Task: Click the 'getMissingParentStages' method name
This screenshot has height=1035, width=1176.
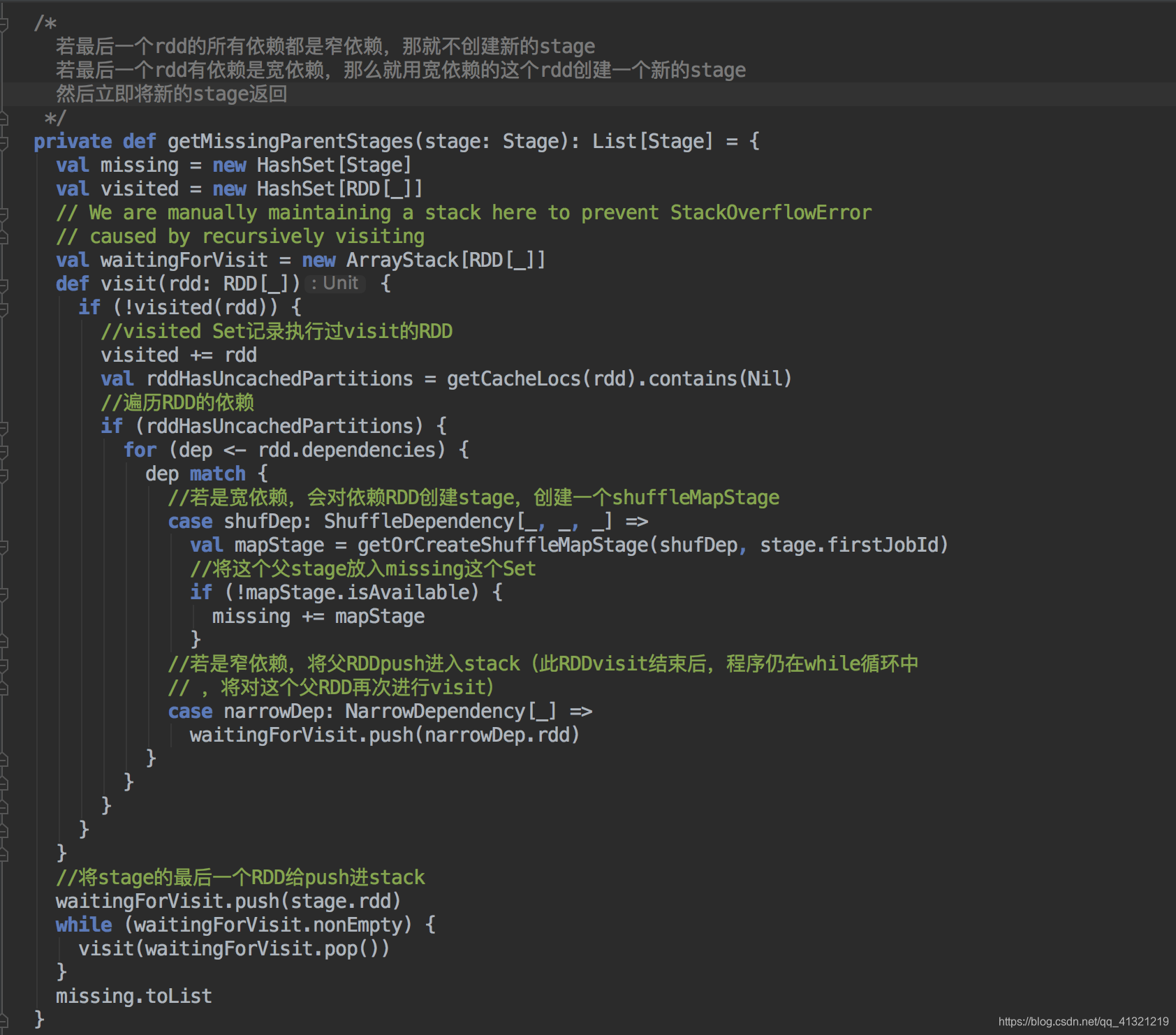Action: point(291,142)
